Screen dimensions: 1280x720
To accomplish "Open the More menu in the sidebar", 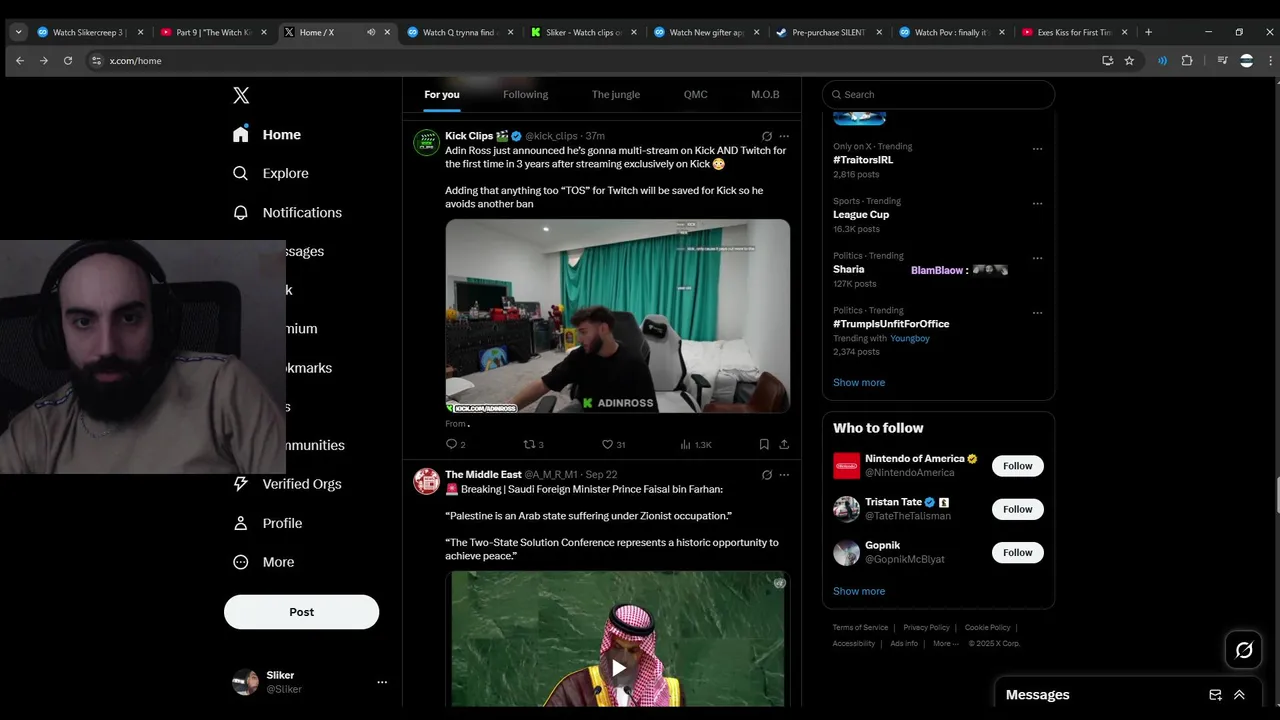I will [264, 562].
